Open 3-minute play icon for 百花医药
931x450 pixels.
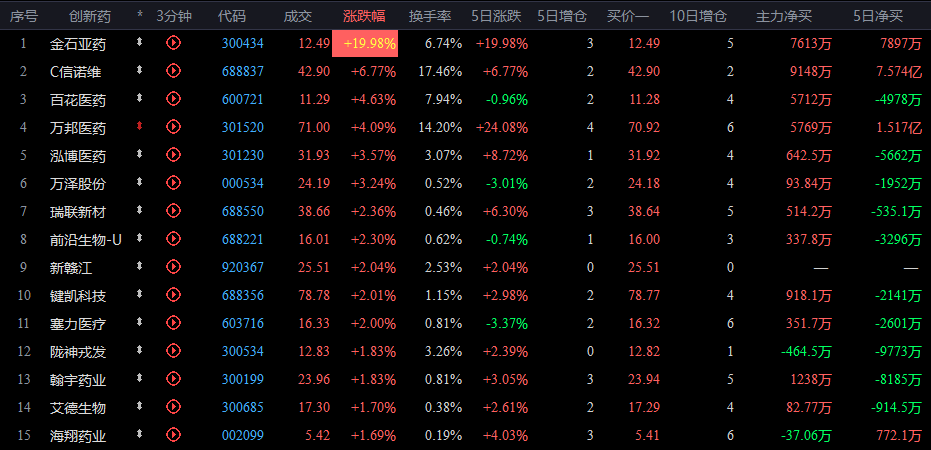(x=173, y=99)
